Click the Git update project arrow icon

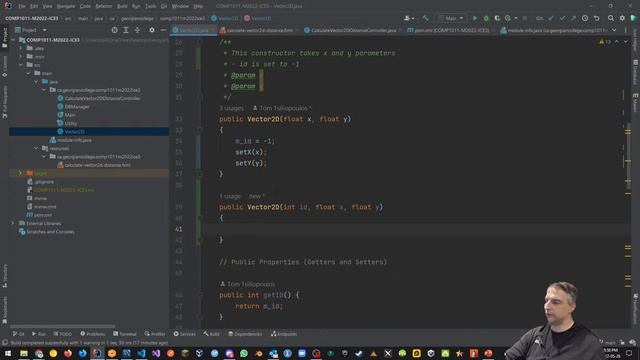tap(551, 18)
